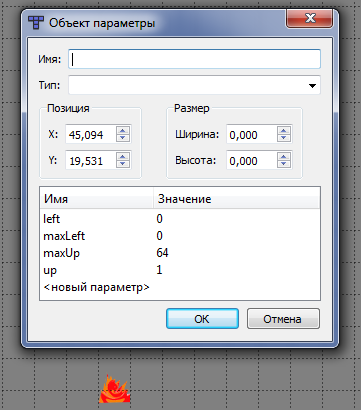Close the Объект параметры dialog
This screenshot has width=361, height=410.
(x=310, y=18)
